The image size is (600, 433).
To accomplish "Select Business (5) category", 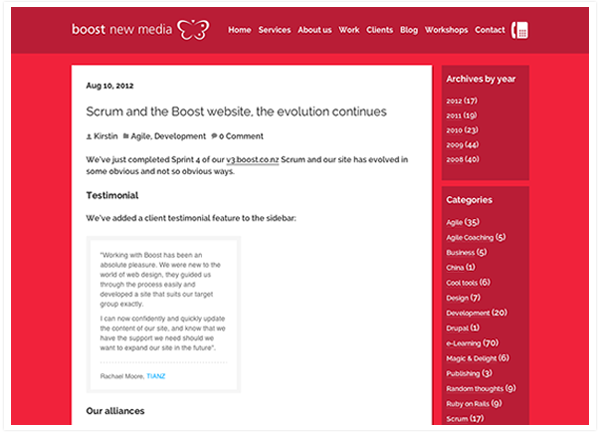I will tap(466, 252).
